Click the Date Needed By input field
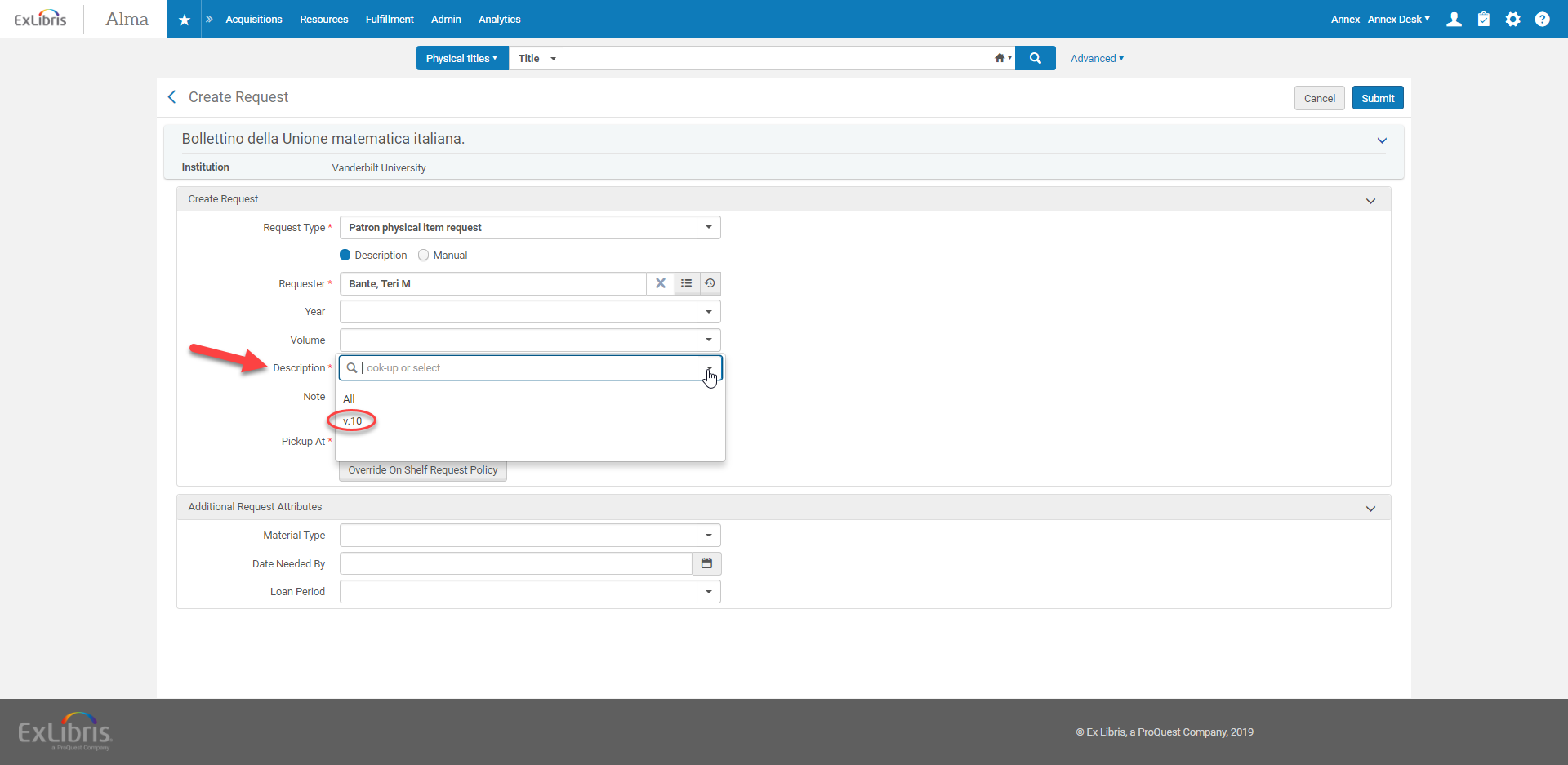 tap(516, 563)
